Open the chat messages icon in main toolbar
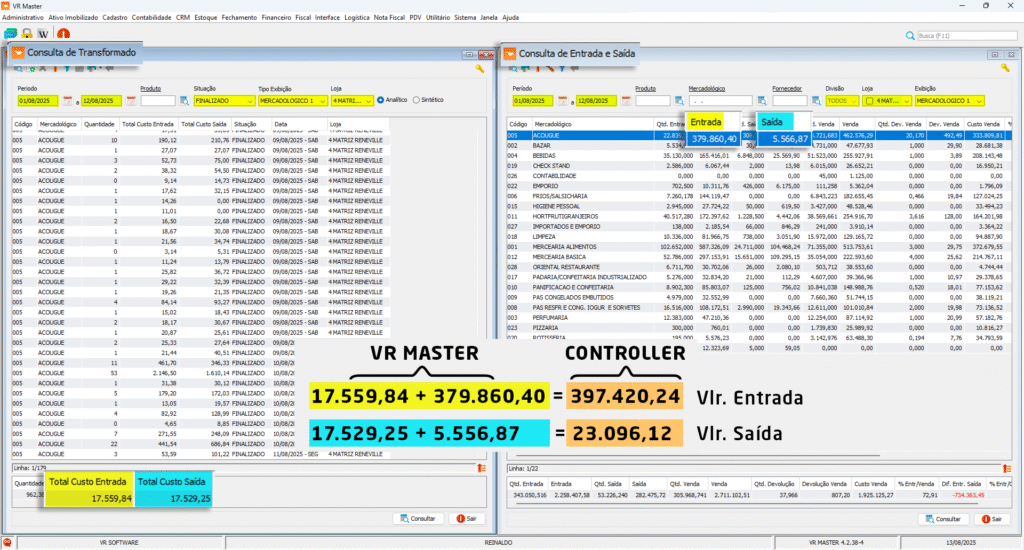Screen dimensions: 1024x550 point(10,33)
